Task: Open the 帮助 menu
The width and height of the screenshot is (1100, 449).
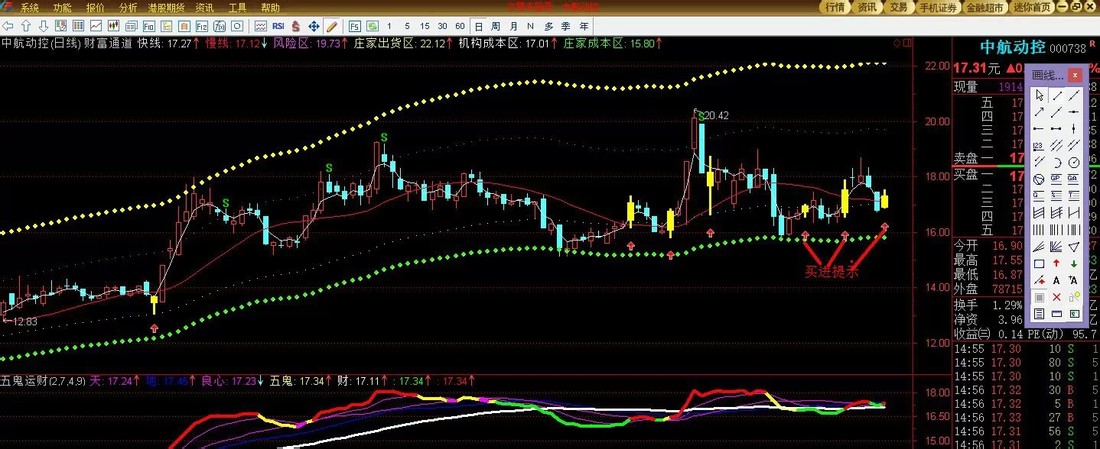Action: coord(270,8)
